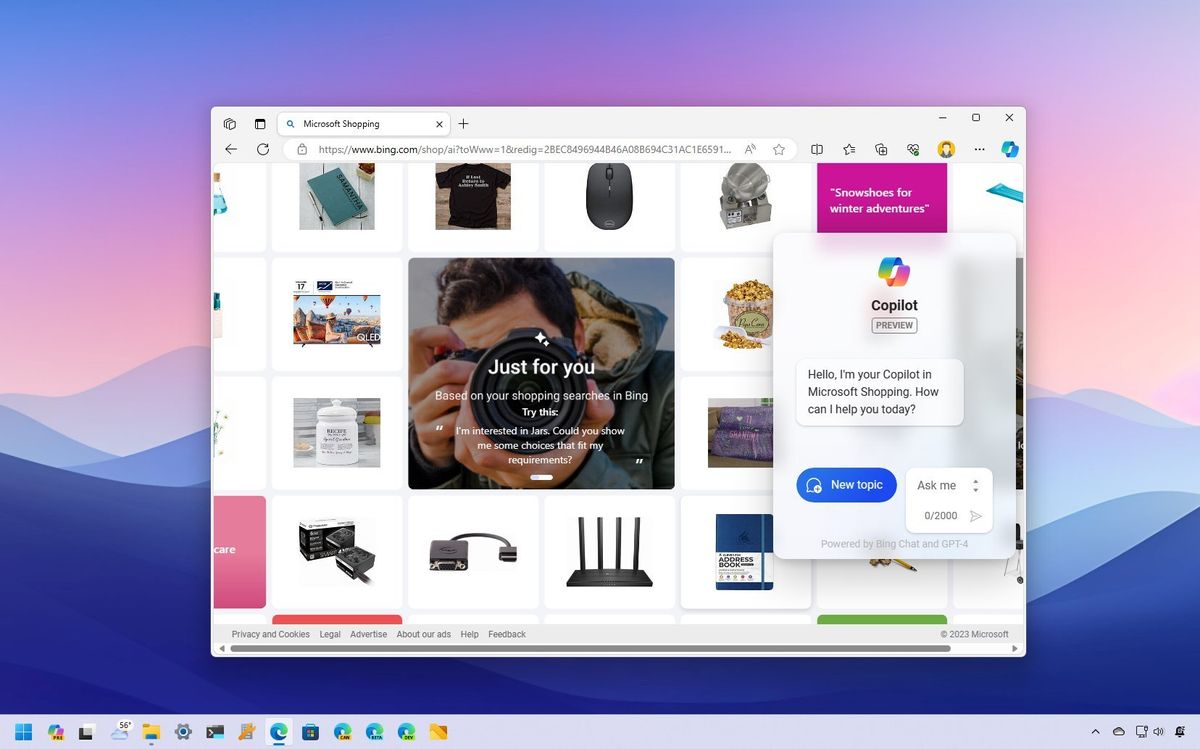Image resolution: width=1200 pixels, height=749 pixels.
Task: Click the Refresh page icon
Action: pos(263,149)
